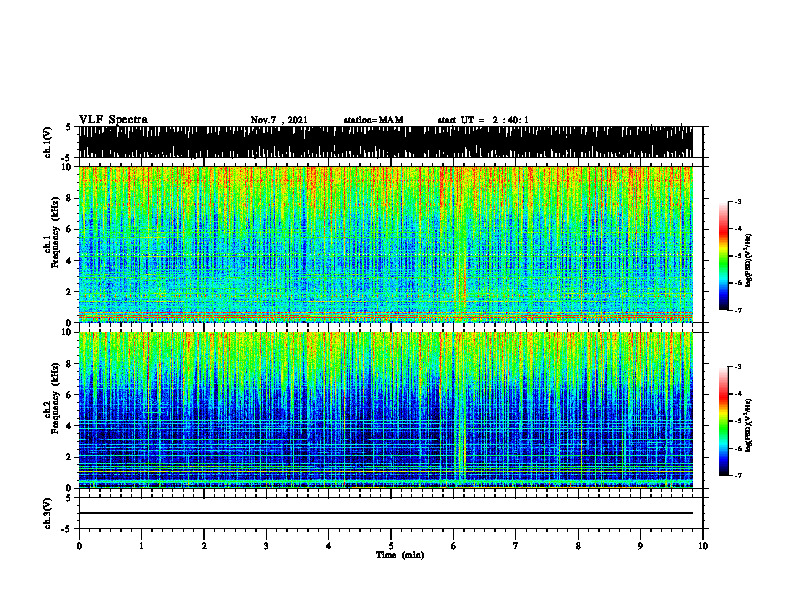
Task: Click the "-3" tick on ch.1 color bar
Action: (738, 202)
